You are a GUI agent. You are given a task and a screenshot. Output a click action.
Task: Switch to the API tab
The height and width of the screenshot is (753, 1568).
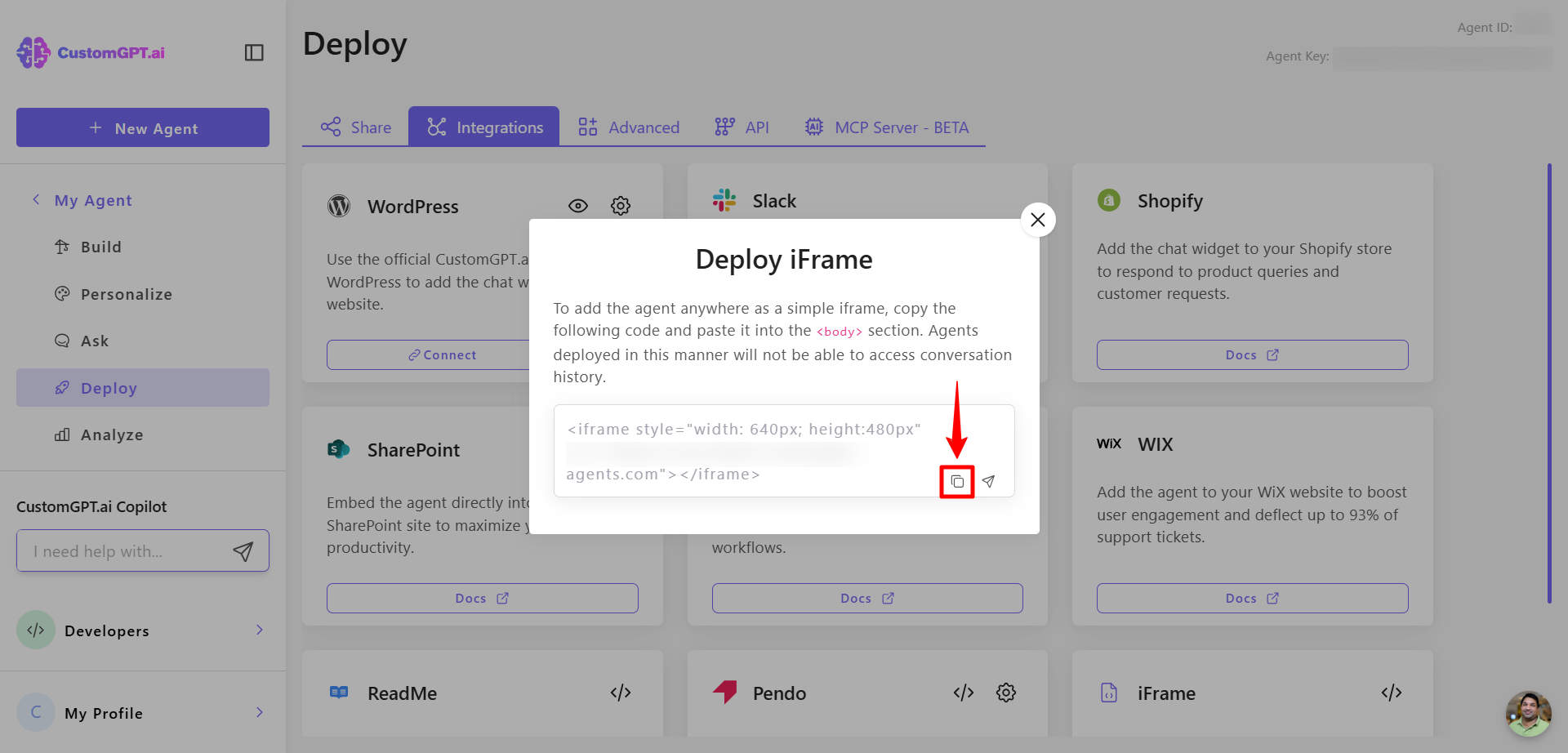click(742, 127)
